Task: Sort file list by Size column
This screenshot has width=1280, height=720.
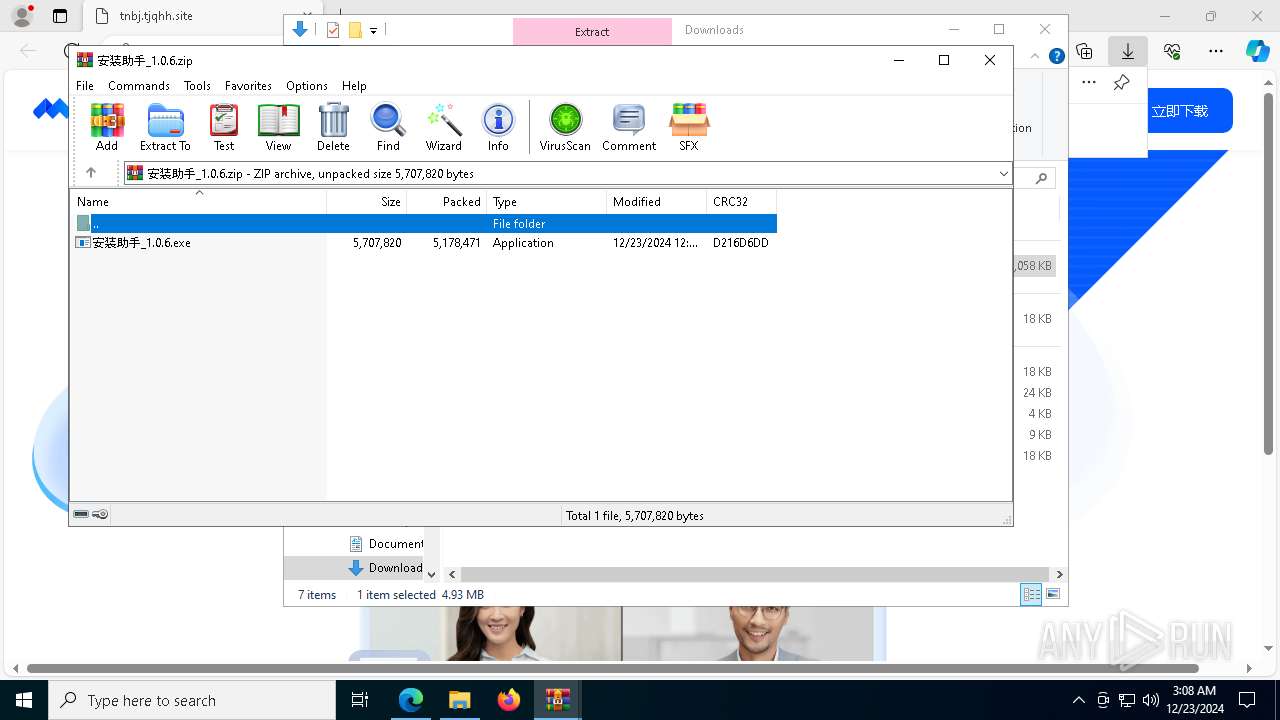Action: click(x=367, y=202)
